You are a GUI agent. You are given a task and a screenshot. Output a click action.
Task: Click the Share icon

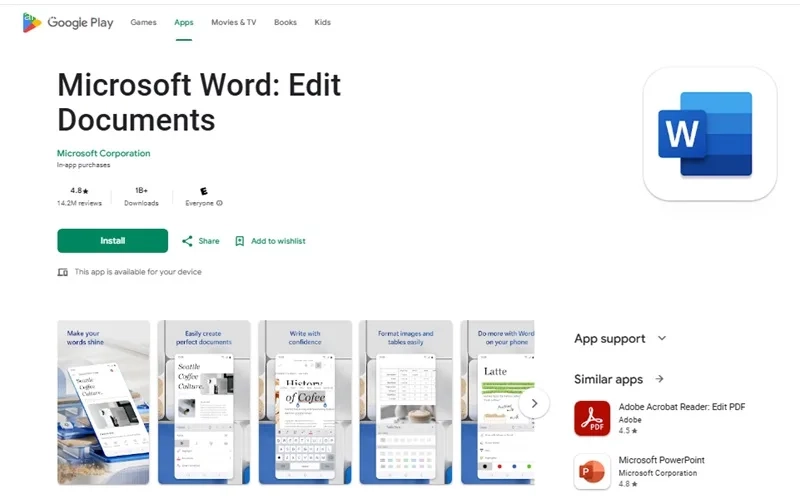[x=187, y=241]
